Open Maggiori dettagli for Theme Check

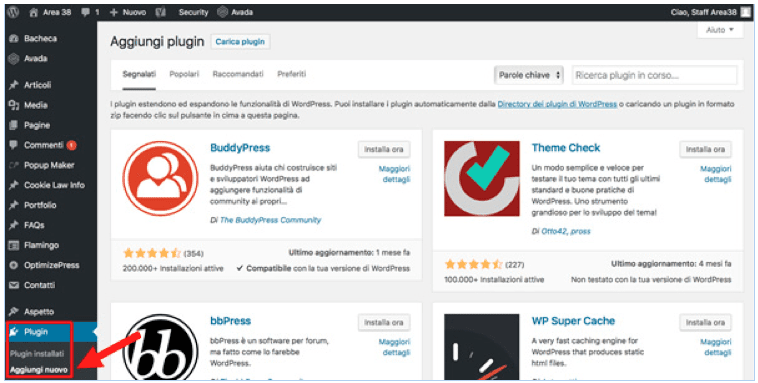pos(716,174)
